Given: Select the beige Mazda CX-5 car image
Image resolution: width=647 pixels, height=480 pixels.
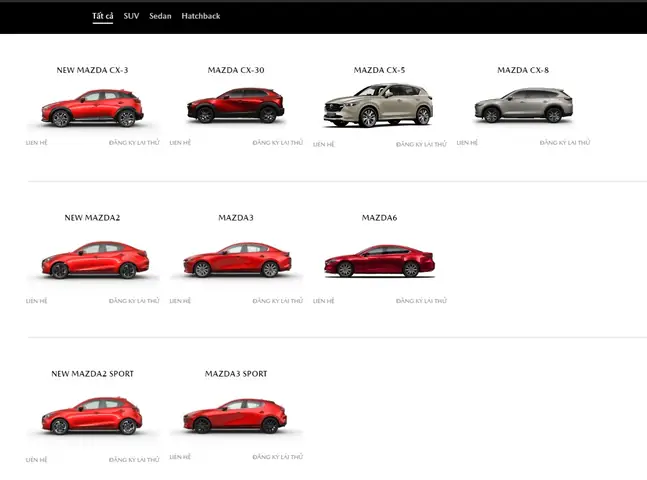Looking at the screenshot, I should [x=379, y=106].
